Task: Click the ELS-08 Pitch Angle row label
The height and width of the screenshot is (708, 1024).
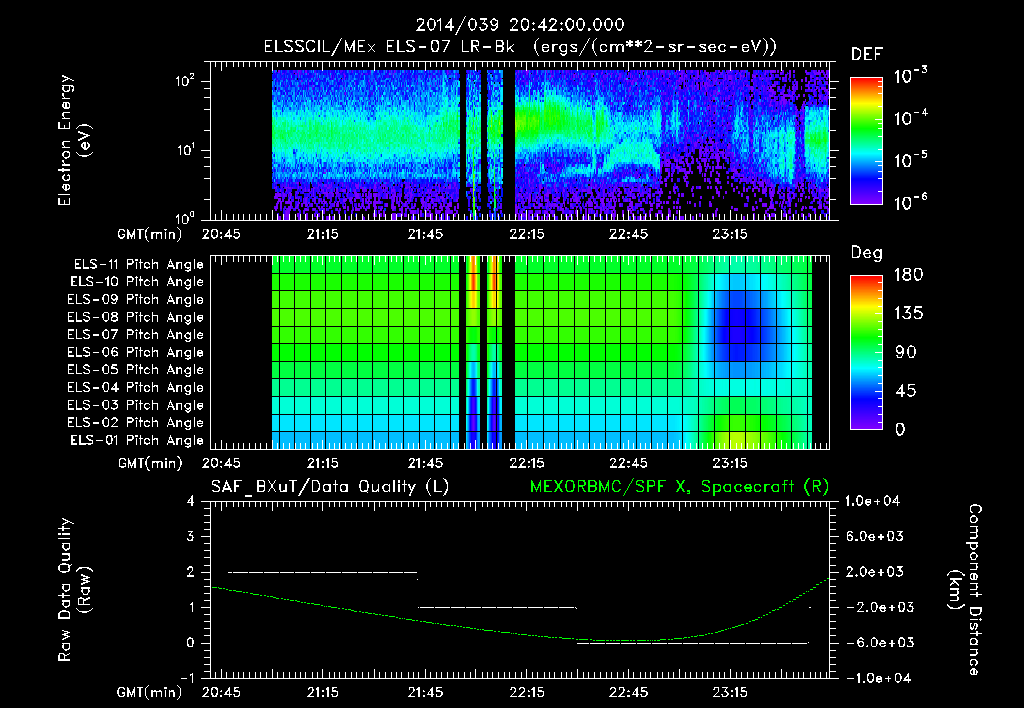Action: (135, 317)
